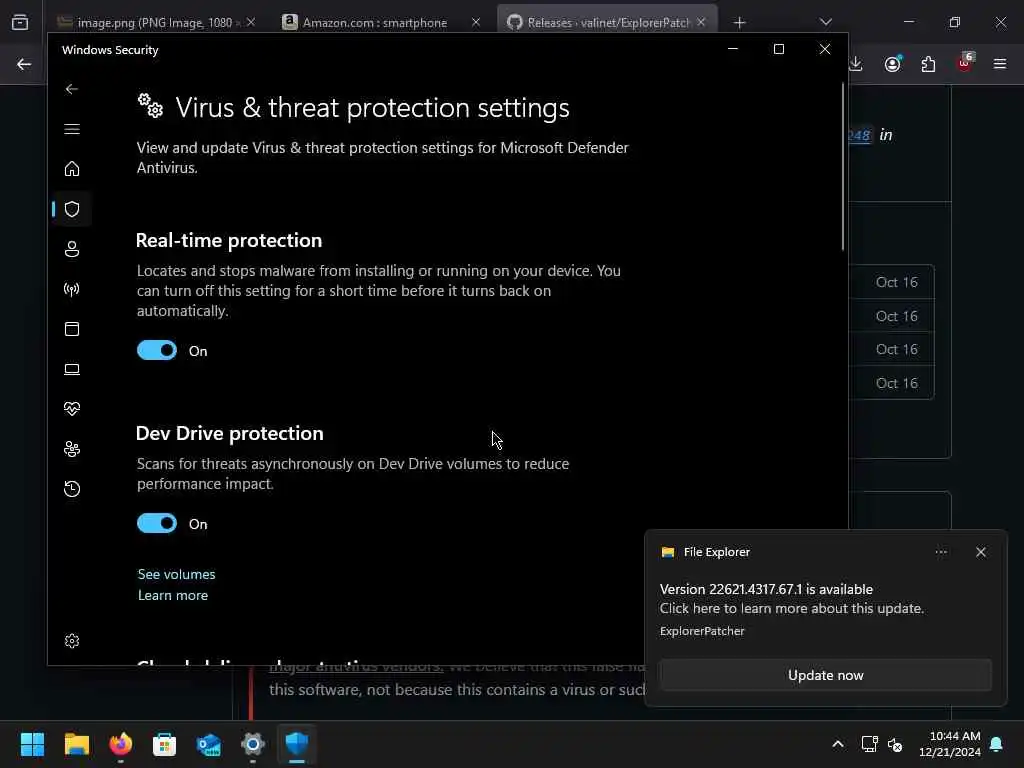Viewport: 1024px width, 768px height.
Task: Open notification options three-dot menu
Action: 941,552
